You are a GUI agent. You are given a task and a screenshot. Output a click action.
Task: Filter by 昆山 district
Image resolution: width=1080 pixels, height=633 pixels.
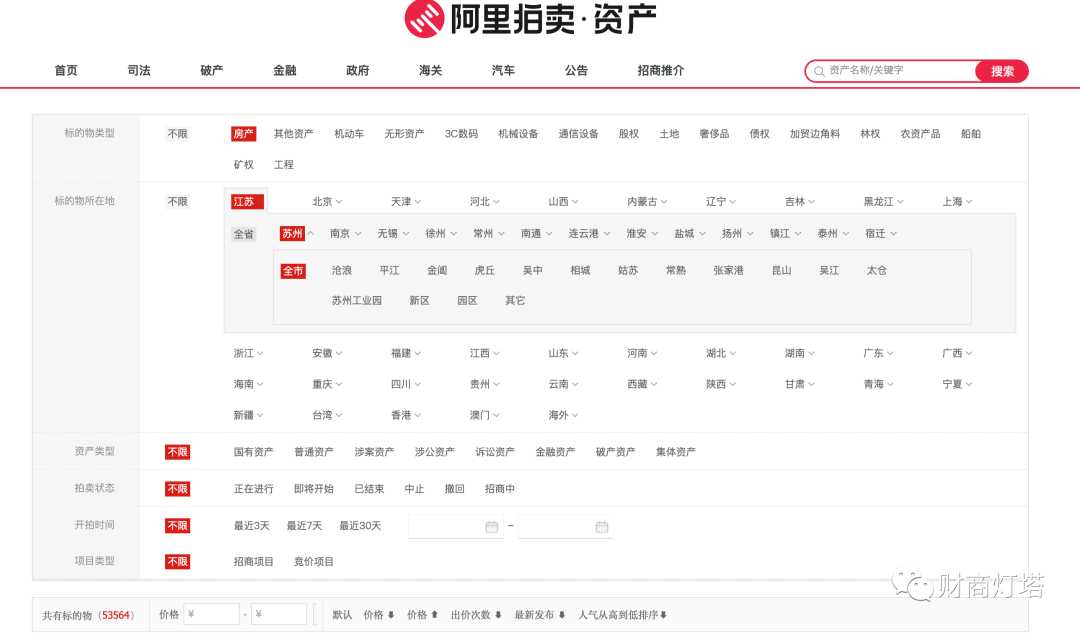click(782, 271)
